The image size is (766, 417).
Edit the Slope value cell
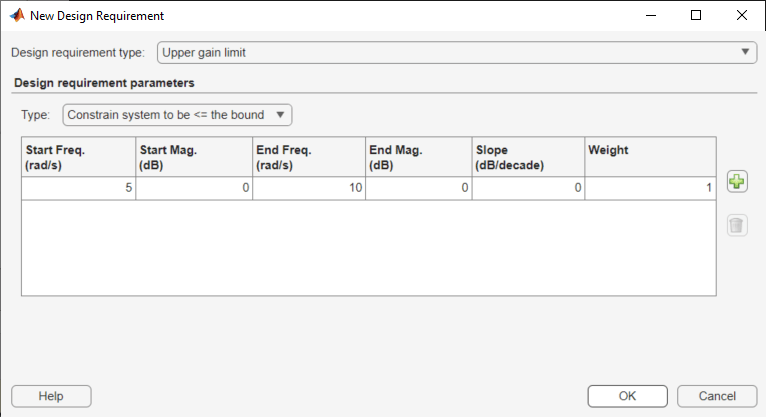[x=528, y=188]
